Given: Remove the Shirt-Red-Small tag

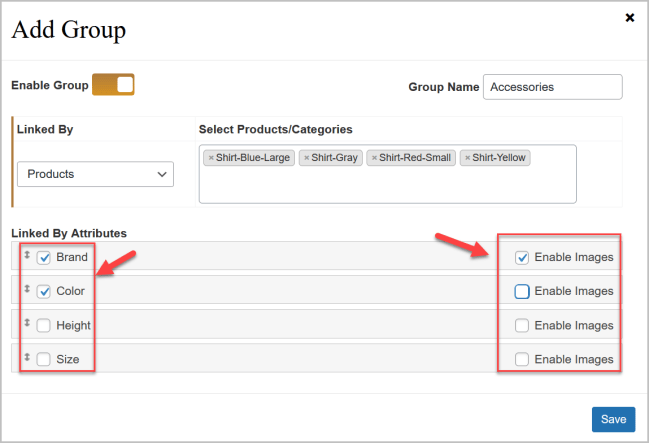Looking at the screenshot, I should (x=374, y=158).
